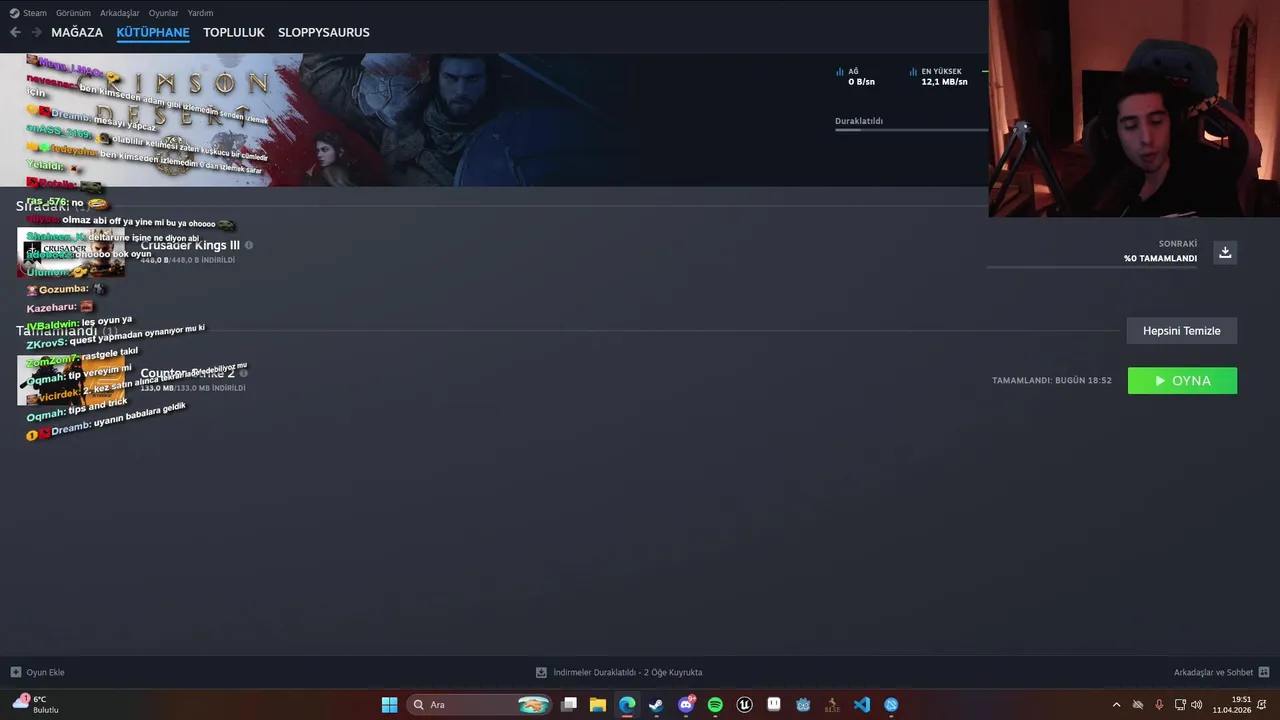Image resolution: width=1280 pixels, height=720 pixels.
Task: Open Arkadaşlar ve Sohbet
Action: [1221, 672]
